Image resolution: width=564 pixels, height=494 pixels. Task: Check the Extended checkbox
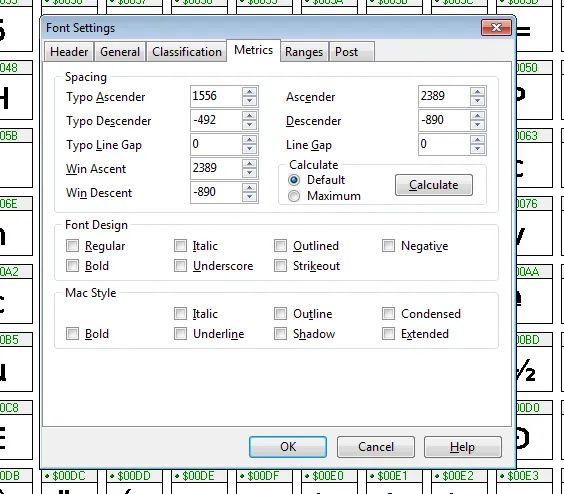pyautogui.click(x=388, y=334)
